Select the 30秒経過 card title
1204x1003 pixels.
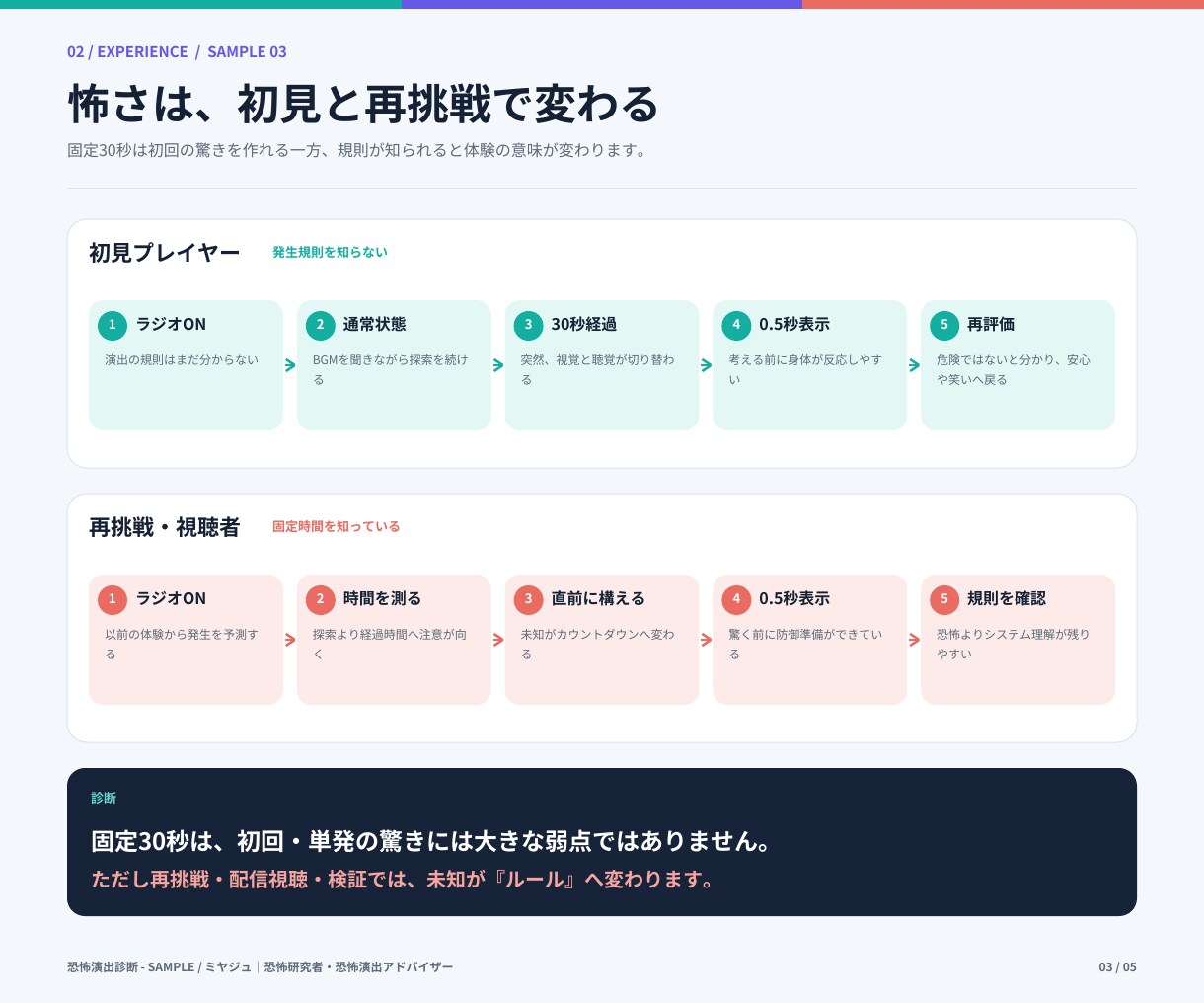click(584, 325)
